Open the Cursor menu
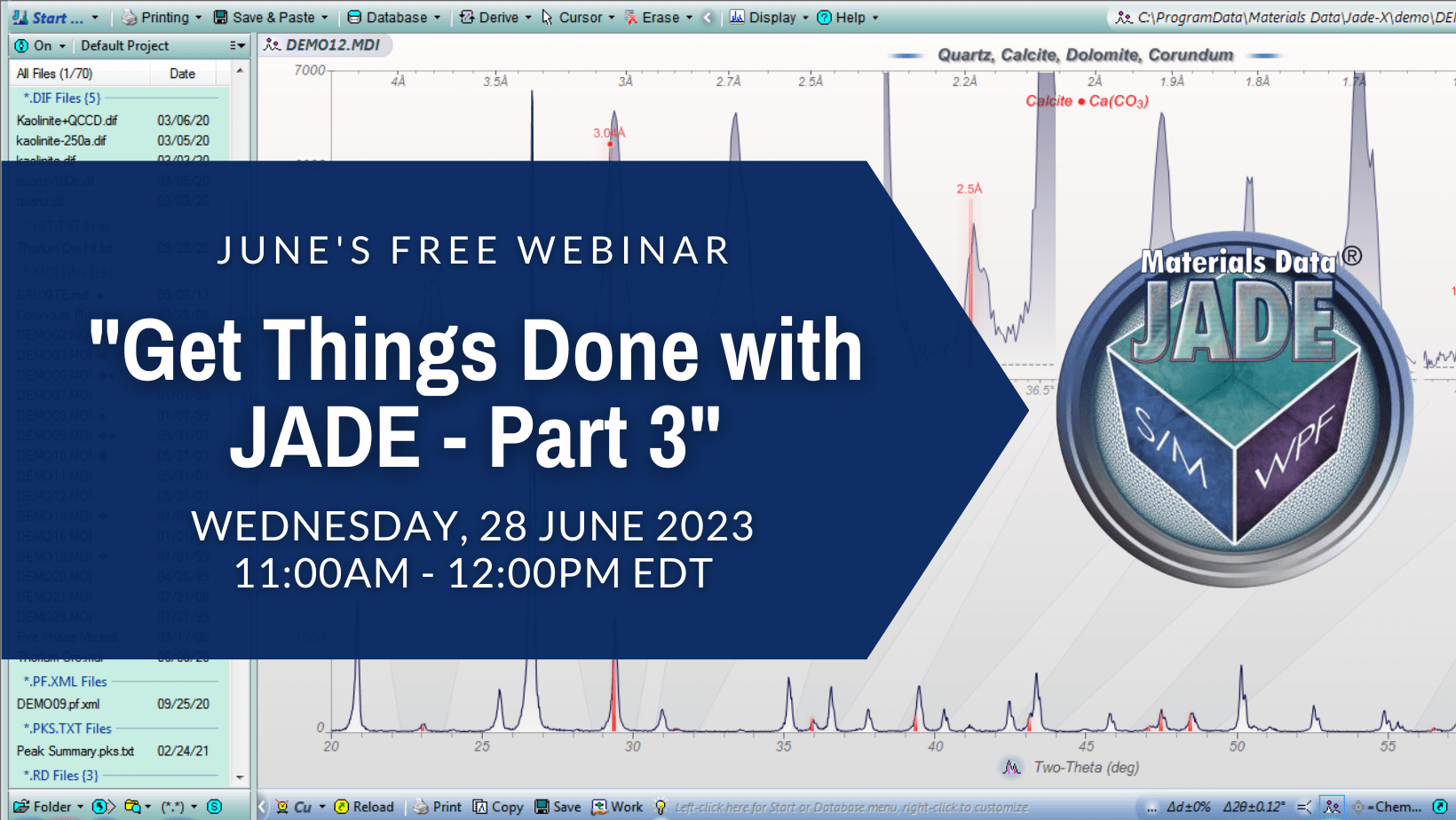The width and height of the screenshot is (1456, 820). point(578,18)
